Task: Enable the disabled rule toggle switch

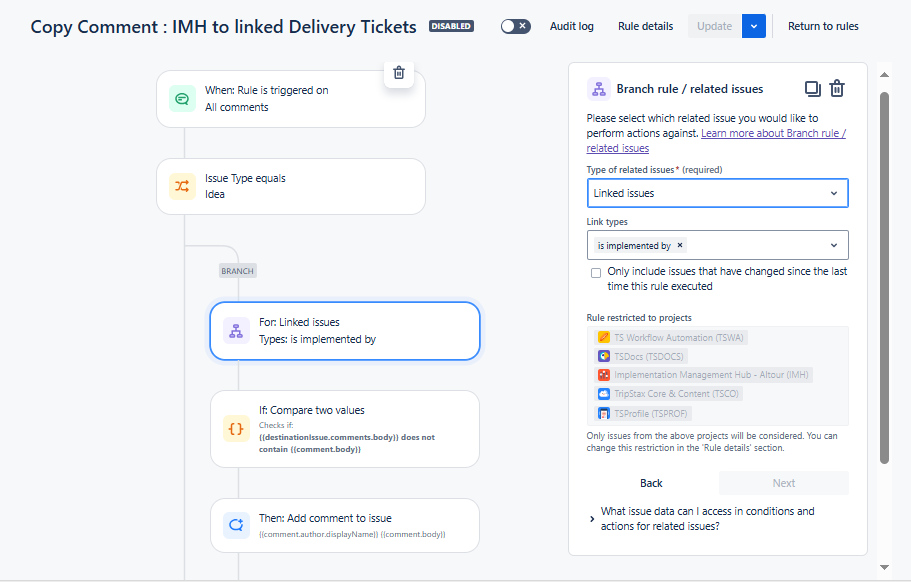Action: [x=515, y=26]
